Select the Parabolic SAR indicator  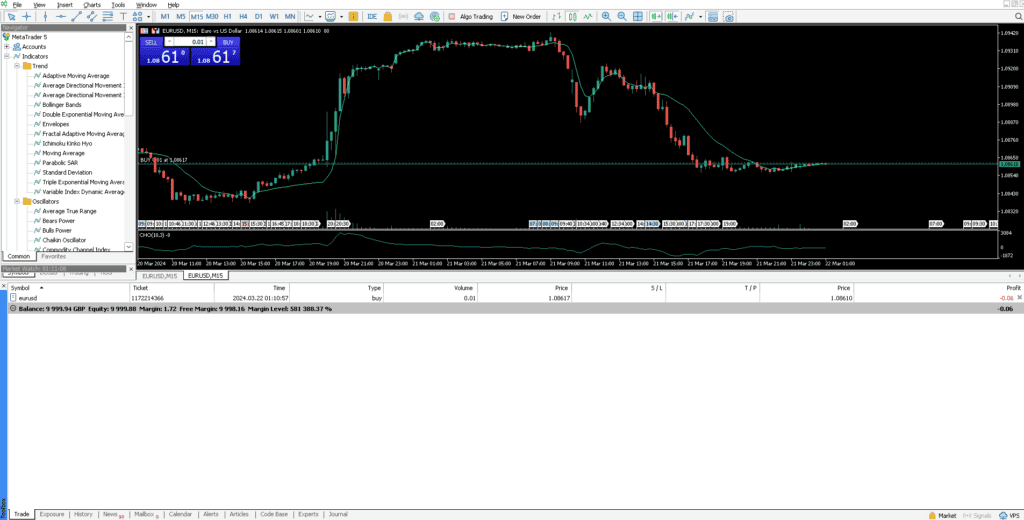point(60,163)
